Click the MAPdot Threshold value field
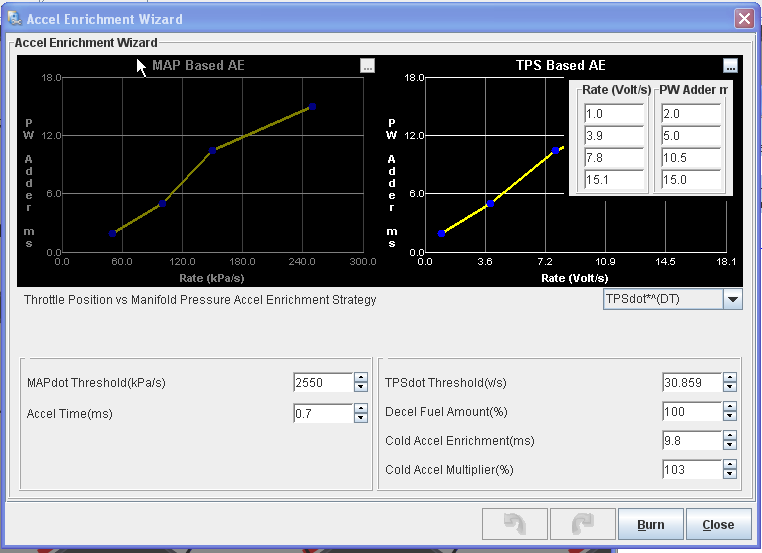This screenshot has height=553, width=762. [x=322, y=383]
